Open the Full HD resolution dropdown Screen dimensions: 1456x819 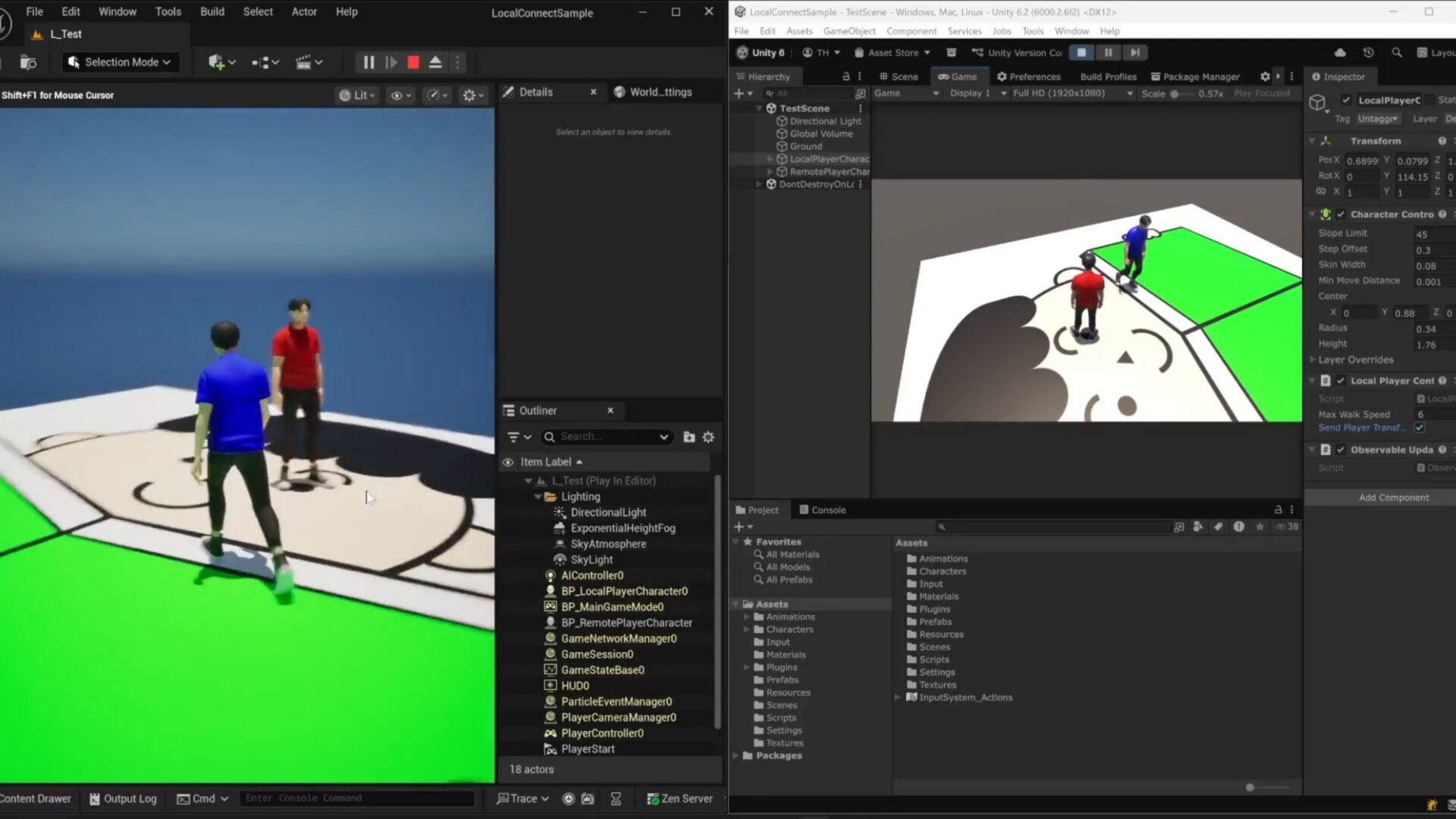[1072, 93]
